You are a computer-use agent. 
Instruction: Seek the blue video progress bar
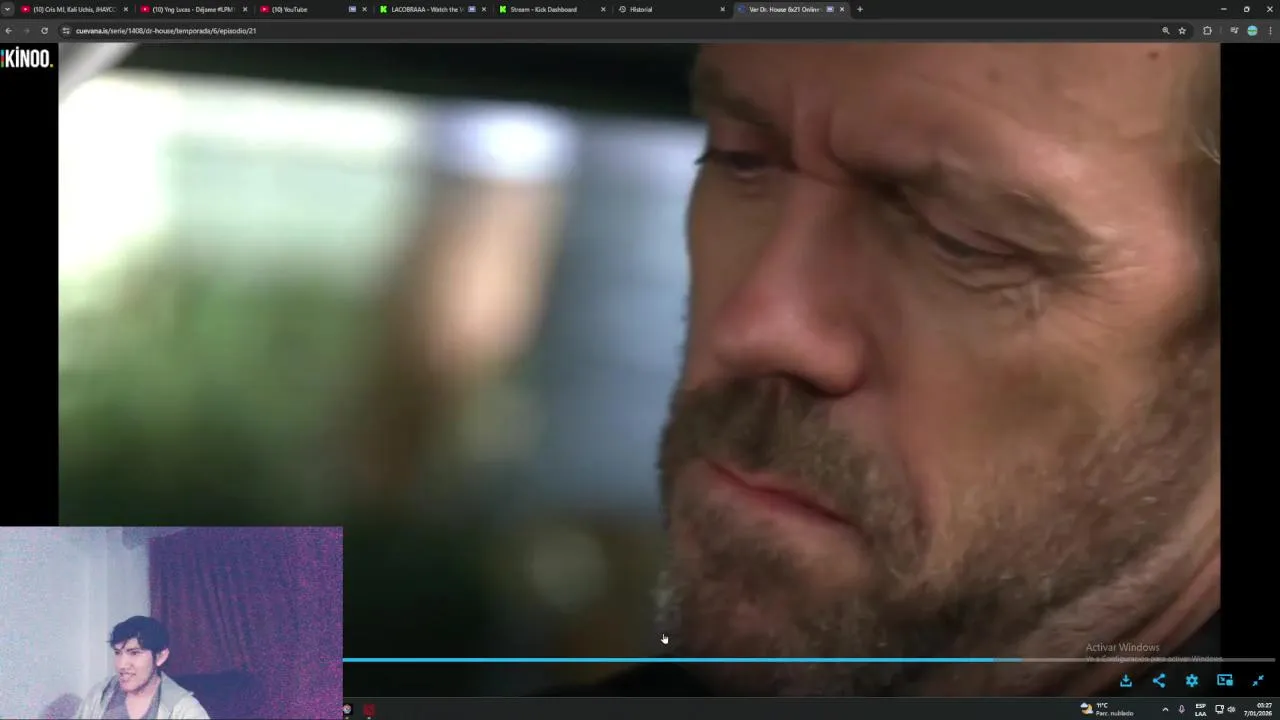810,660
